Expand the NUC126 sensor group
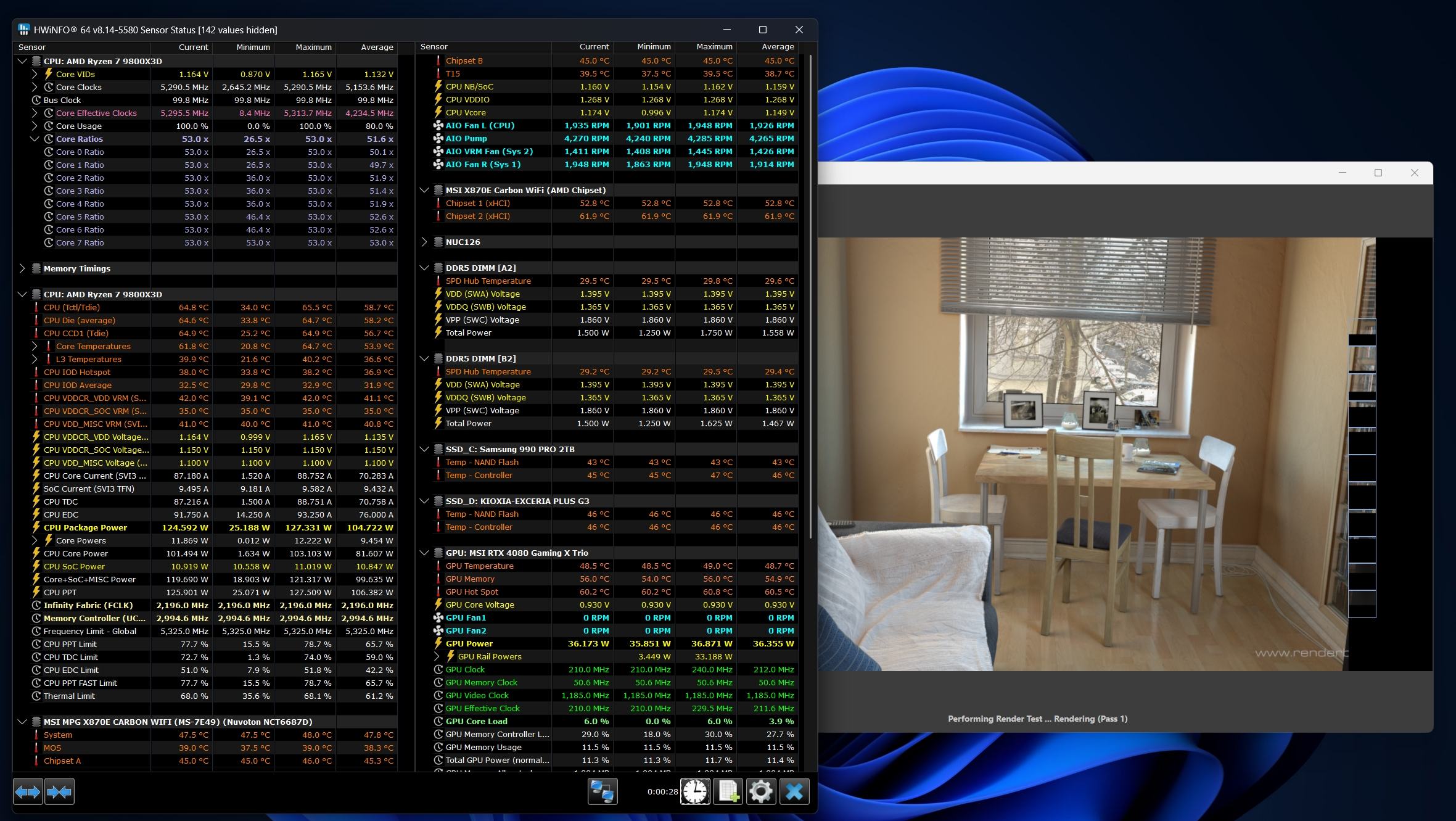 coord(424,242)
